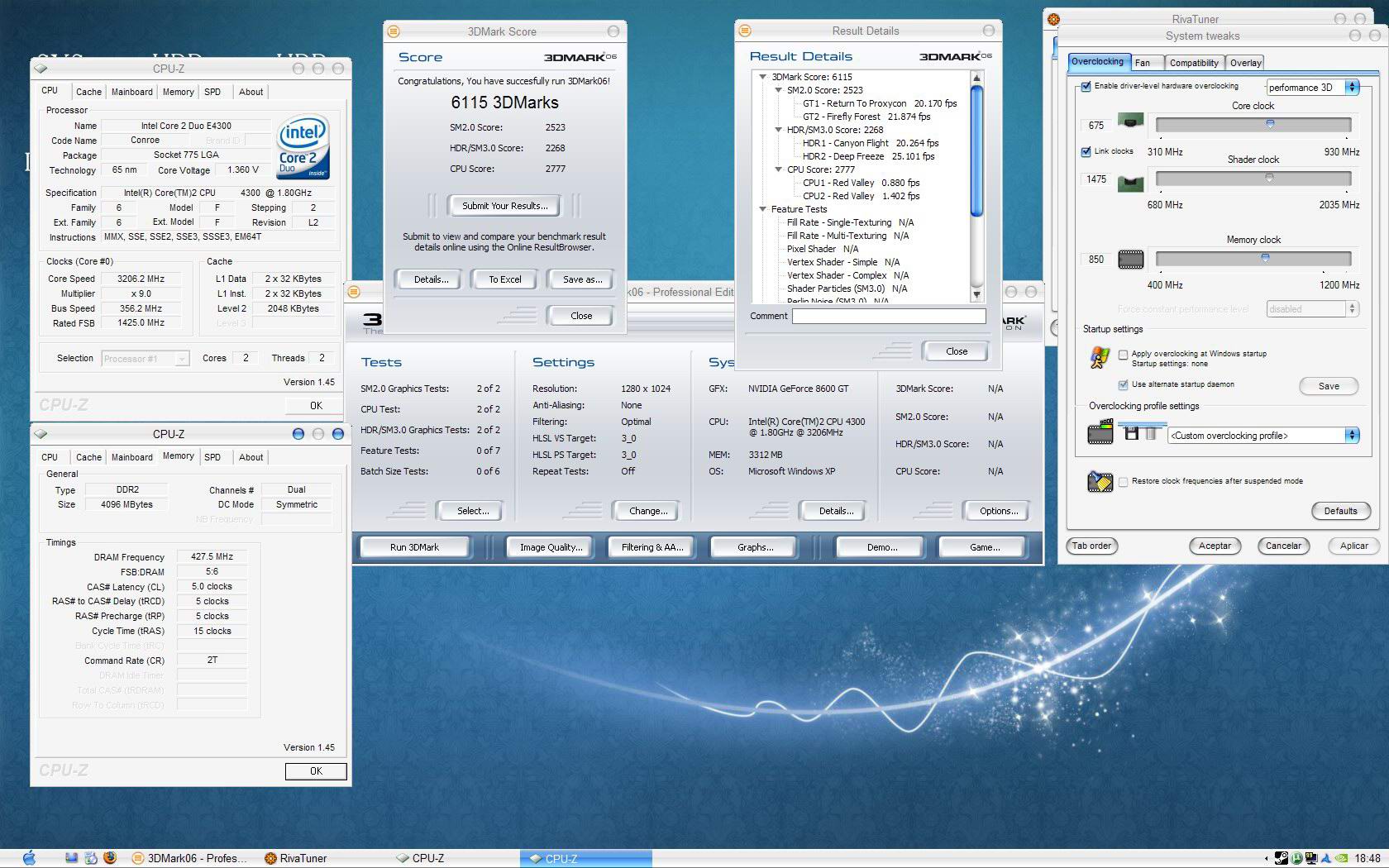The width and height of the screenshot is (1389, 868).
Task: Click the Memory clock chip icon
Action: (1130, 260)
